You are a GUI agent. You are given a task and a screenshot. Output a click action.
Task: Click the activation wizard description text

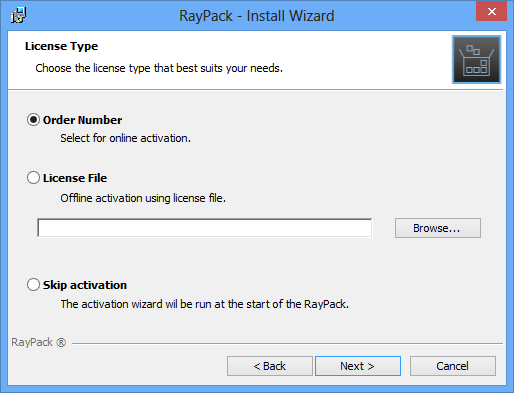coord(205,304)
